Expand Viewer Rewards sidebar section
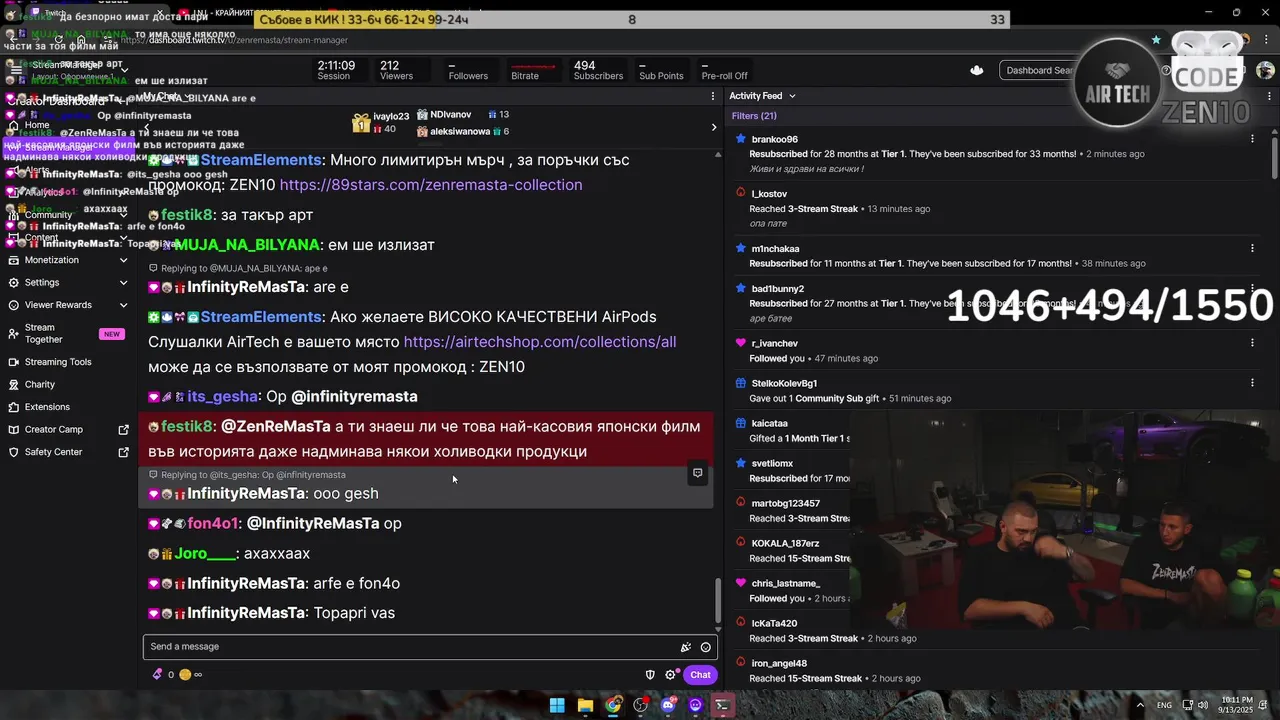The image size is (1280, 720). click(124, 305)
